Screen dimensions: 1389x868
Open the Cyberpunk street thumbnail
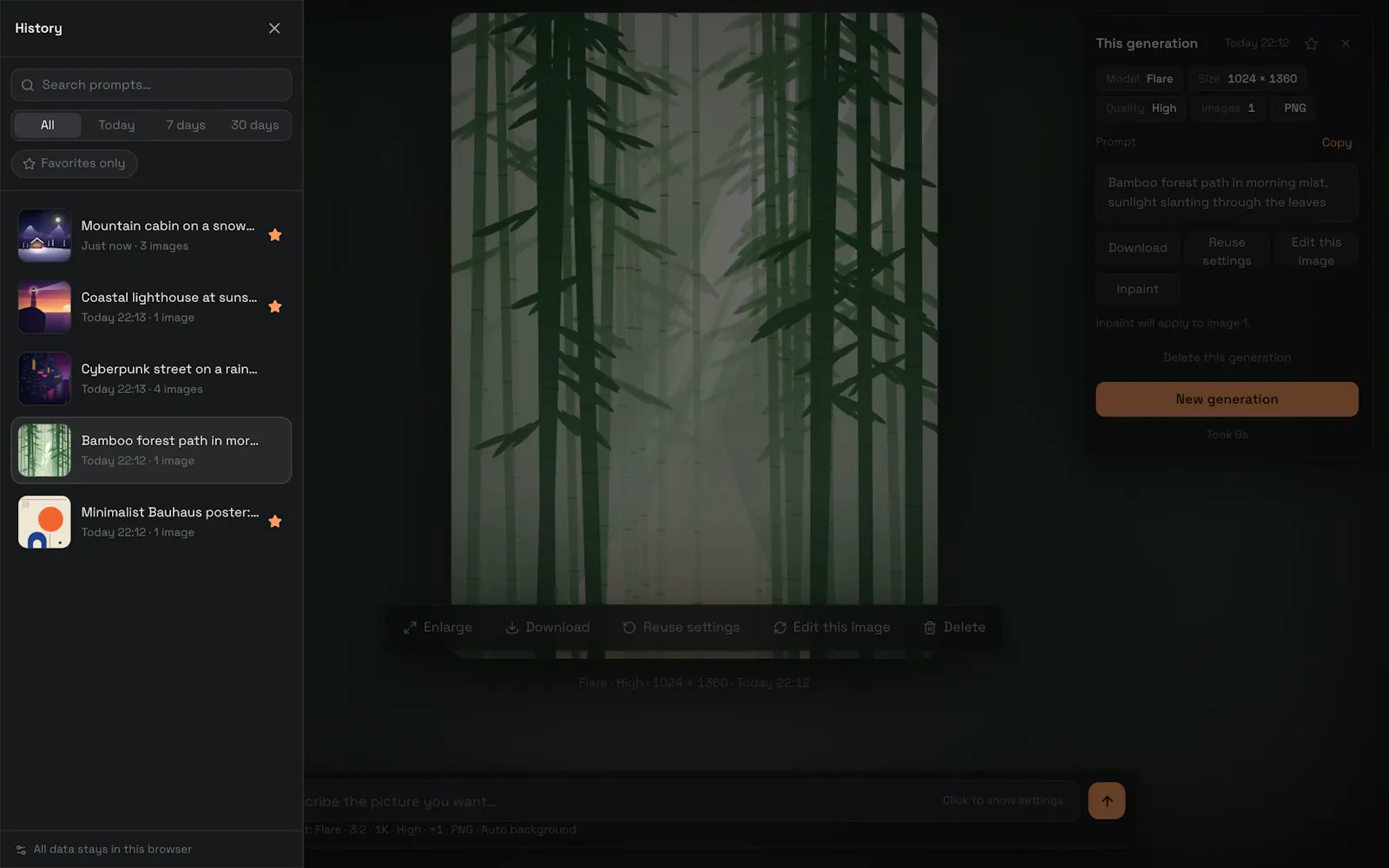coord(44,378)
